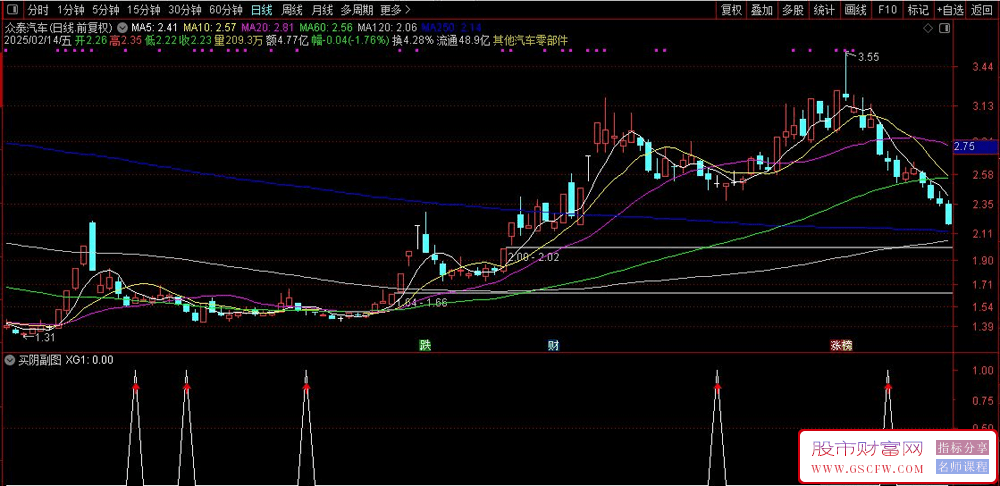Click the 2.00 - 2.02 gap label
The width and height of the screenshot is (1000, 486).
pos(535,257)
